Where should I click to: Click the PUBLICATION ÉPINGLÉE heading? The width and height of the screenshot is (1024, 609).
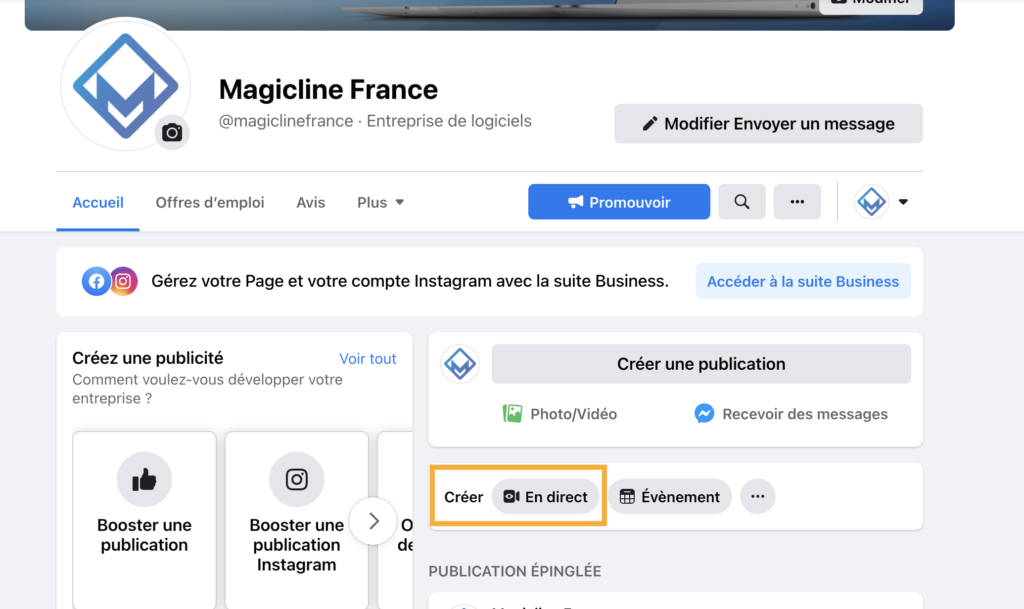(515, 571)
